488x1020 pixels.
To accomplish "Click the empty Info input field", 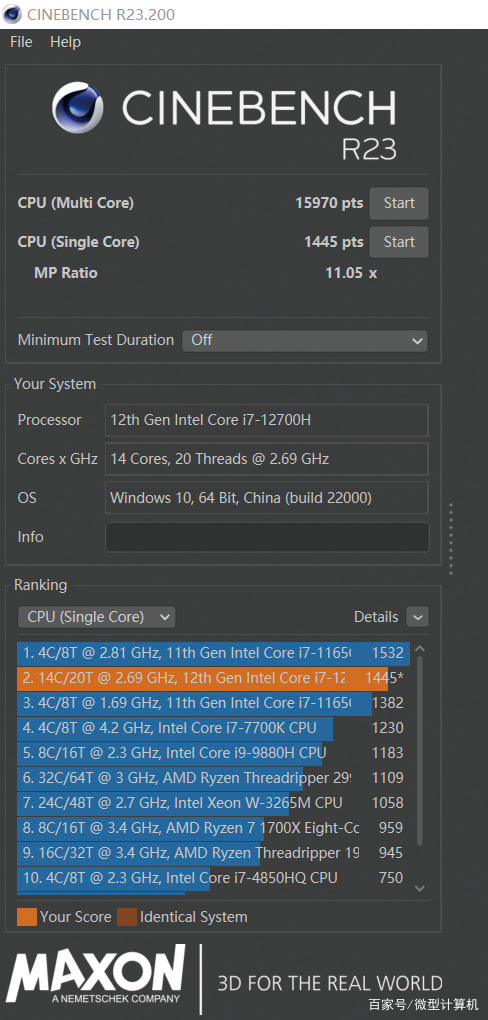I will click(x=267, y=537).
